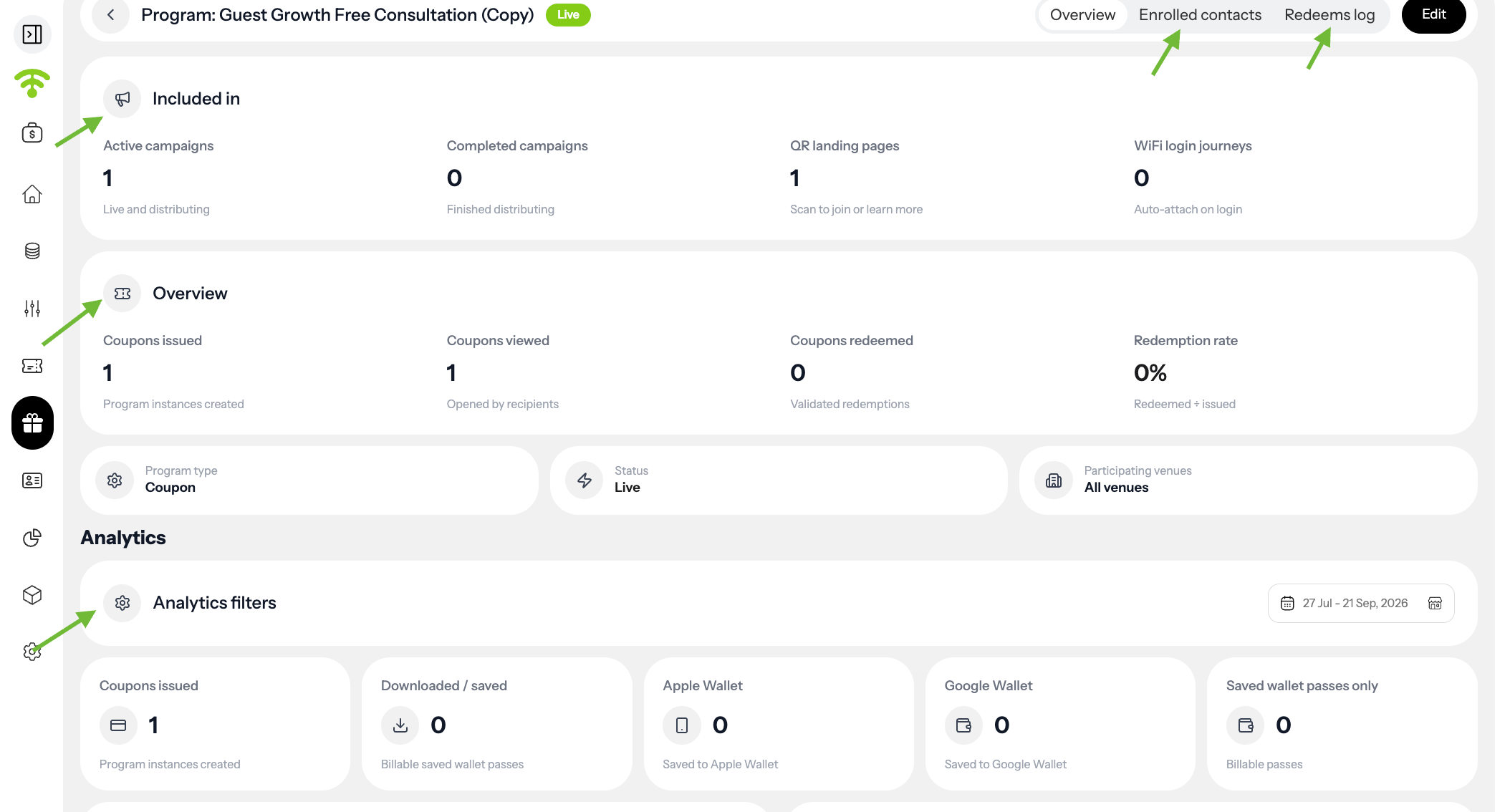Open the sliders controls icon in sidebar
The width and height of the screenshot is (1510, 812).
click(32, 309)
